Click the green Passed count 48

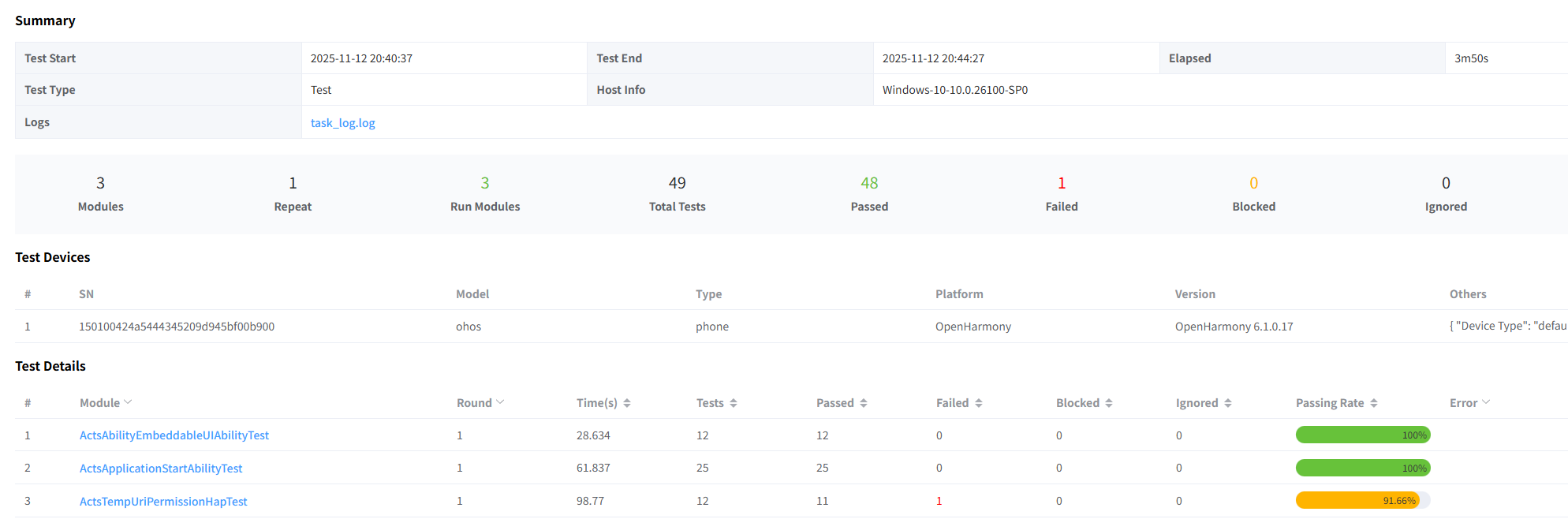(x=869, y=183)
